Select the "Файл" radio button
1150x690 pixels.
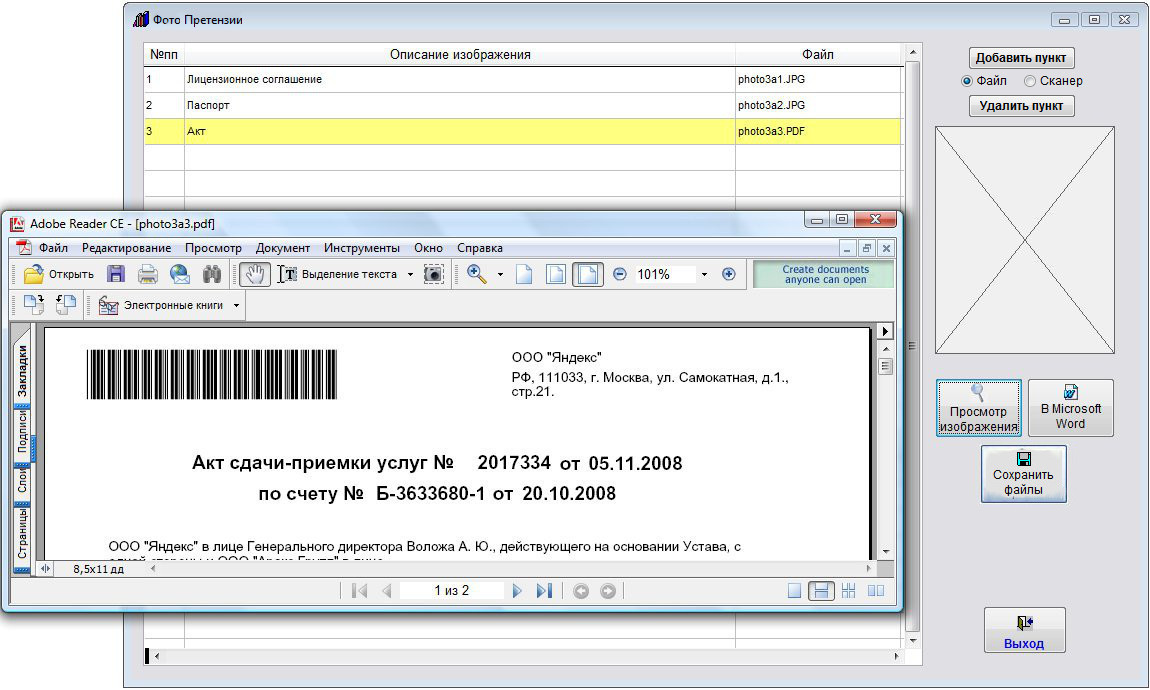(x=967, y=81)
